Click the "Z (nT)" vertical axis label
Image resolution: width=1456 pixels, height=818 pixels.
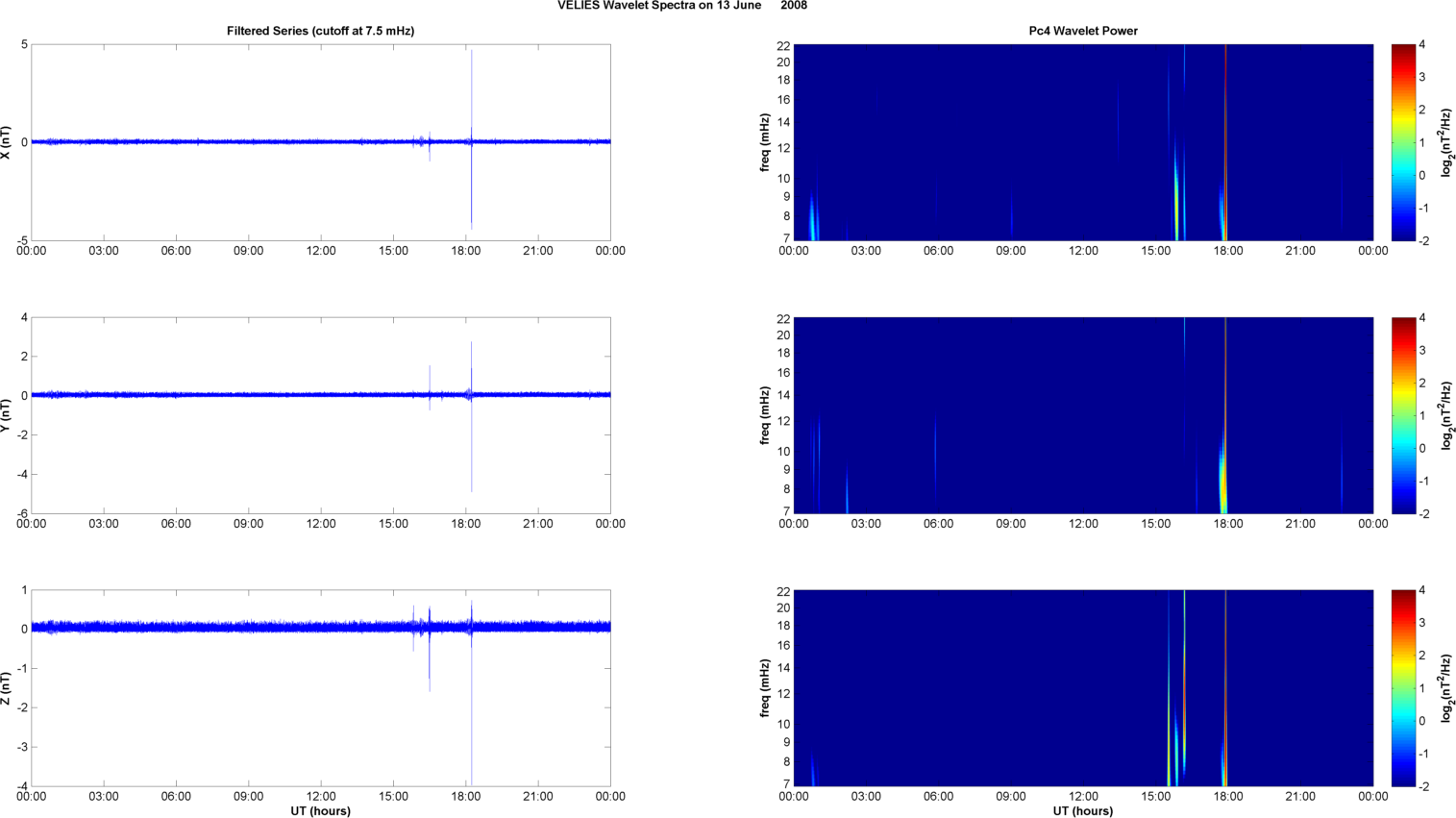7,688
